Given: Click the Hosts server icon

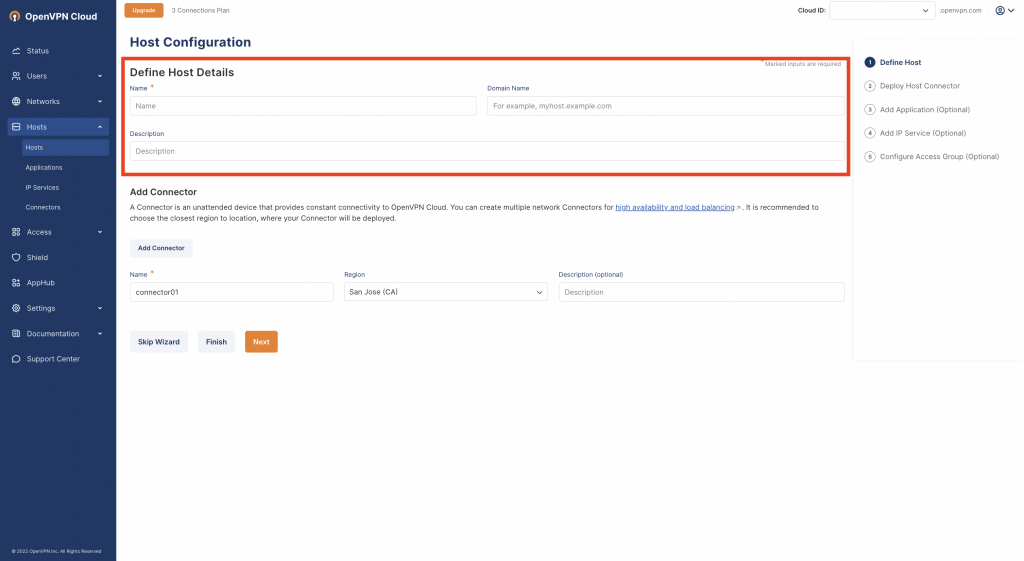Looking at the screenshot, I should coord(16,127).
